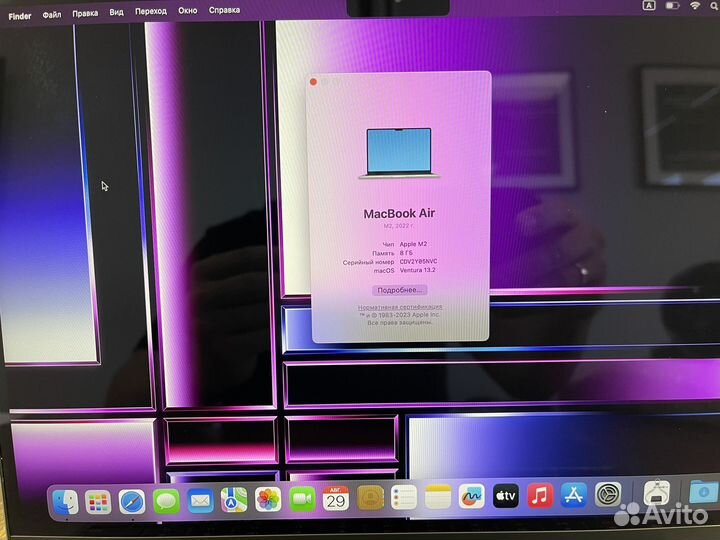Viewport: 720px width, 540px height.
Task: Open the blue Downloads folder in the Dock
Action: point(703,492)
